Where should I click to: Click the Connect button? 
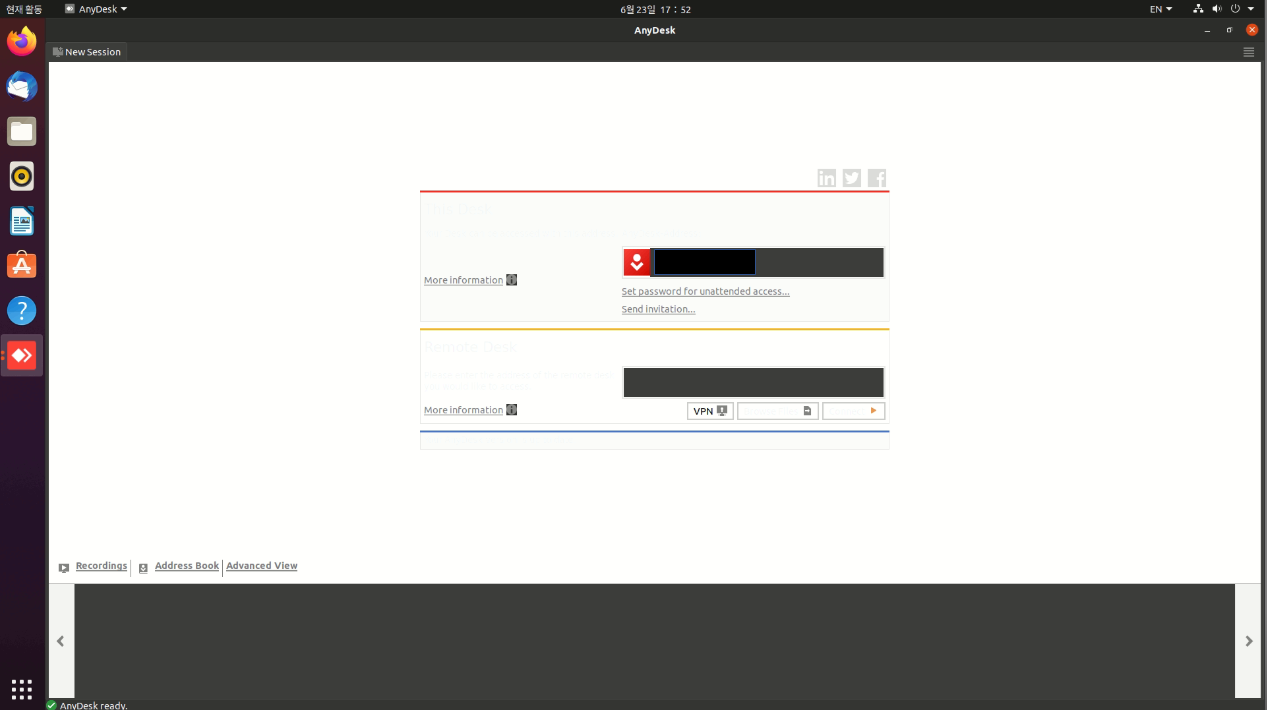click(x=853, y=411)
